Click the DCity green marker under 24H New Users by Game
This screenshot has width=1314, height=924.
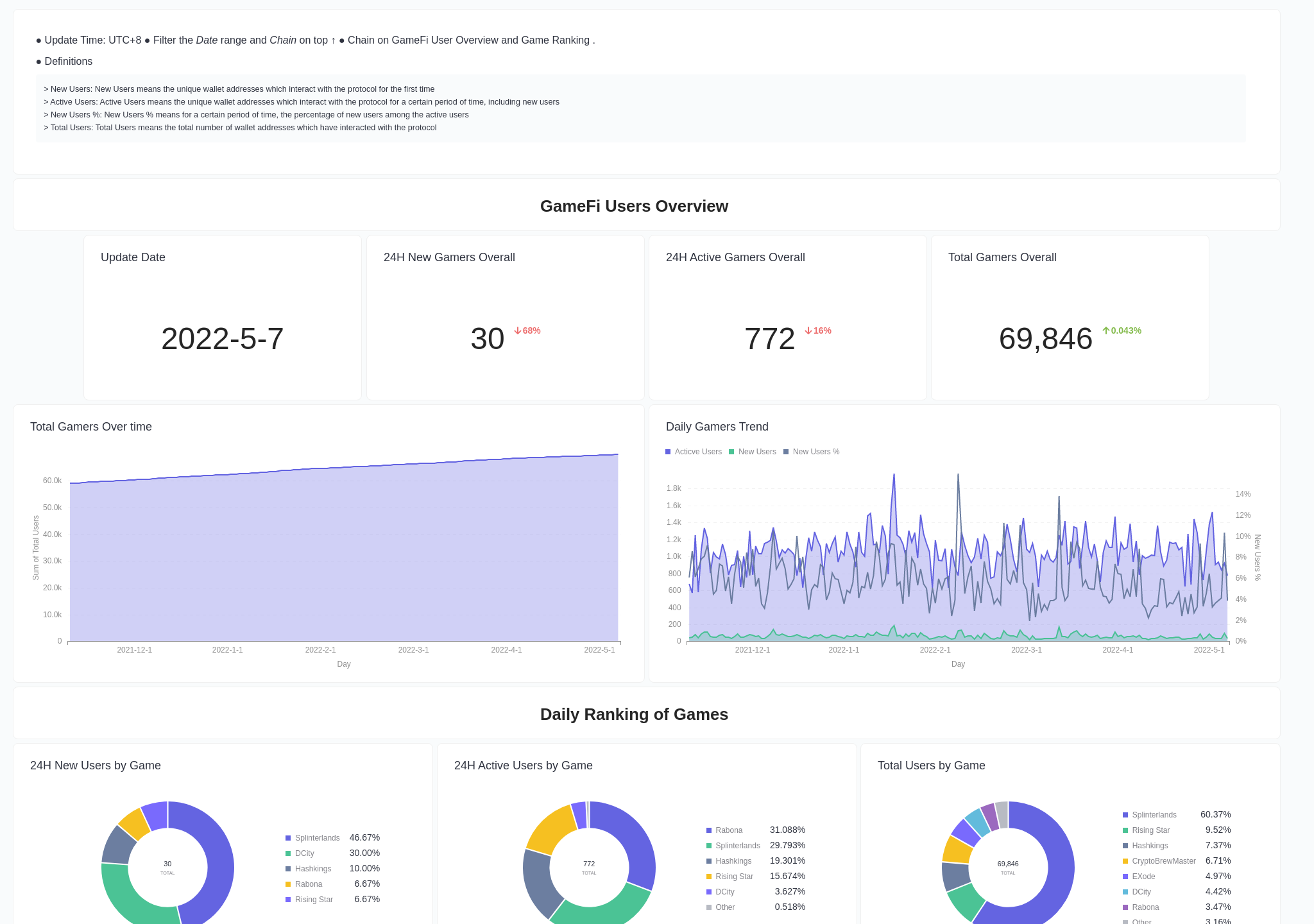(287, 853)
